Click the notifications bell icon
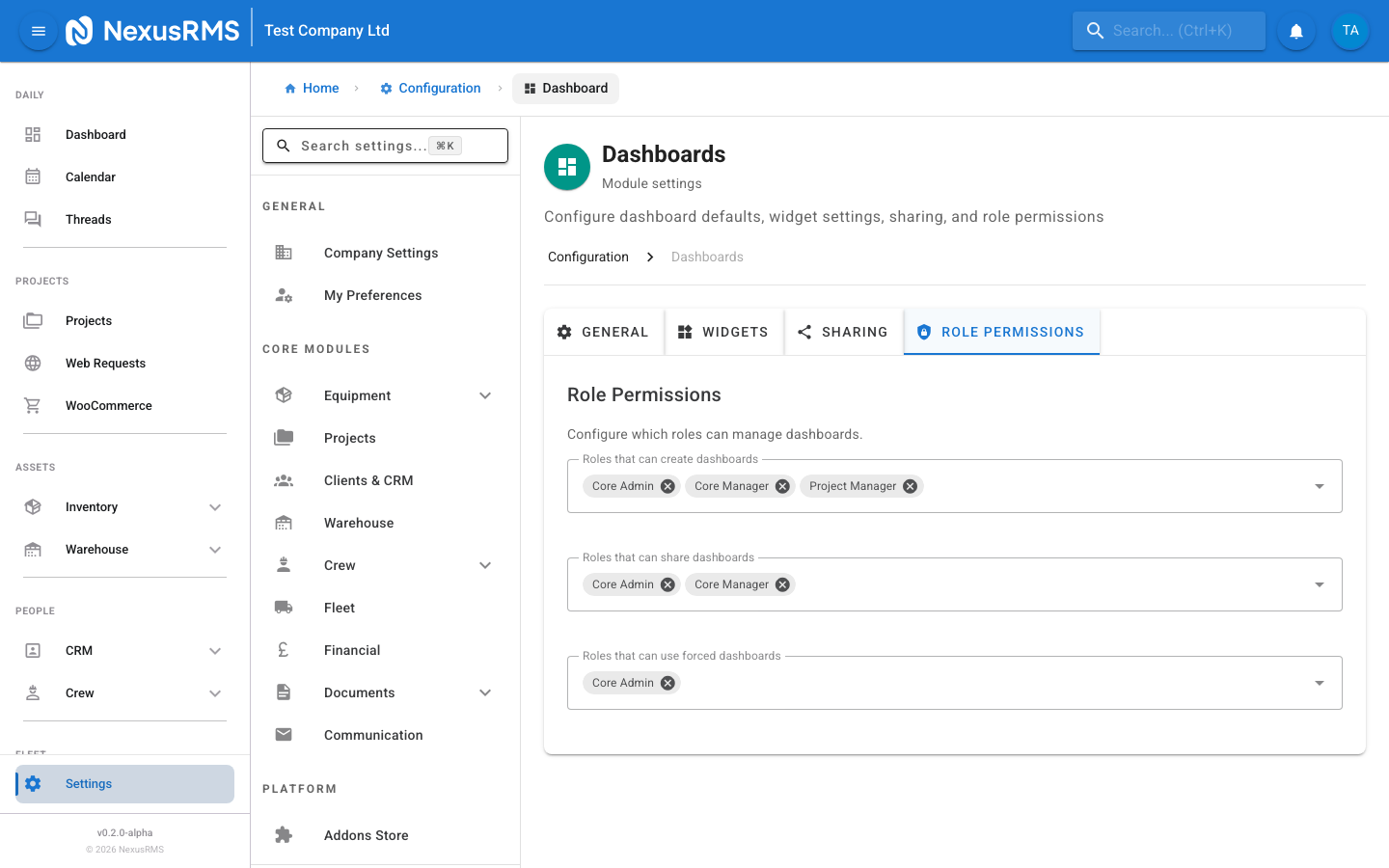This screenshot has width=1389, height=868. (1295, 30)
